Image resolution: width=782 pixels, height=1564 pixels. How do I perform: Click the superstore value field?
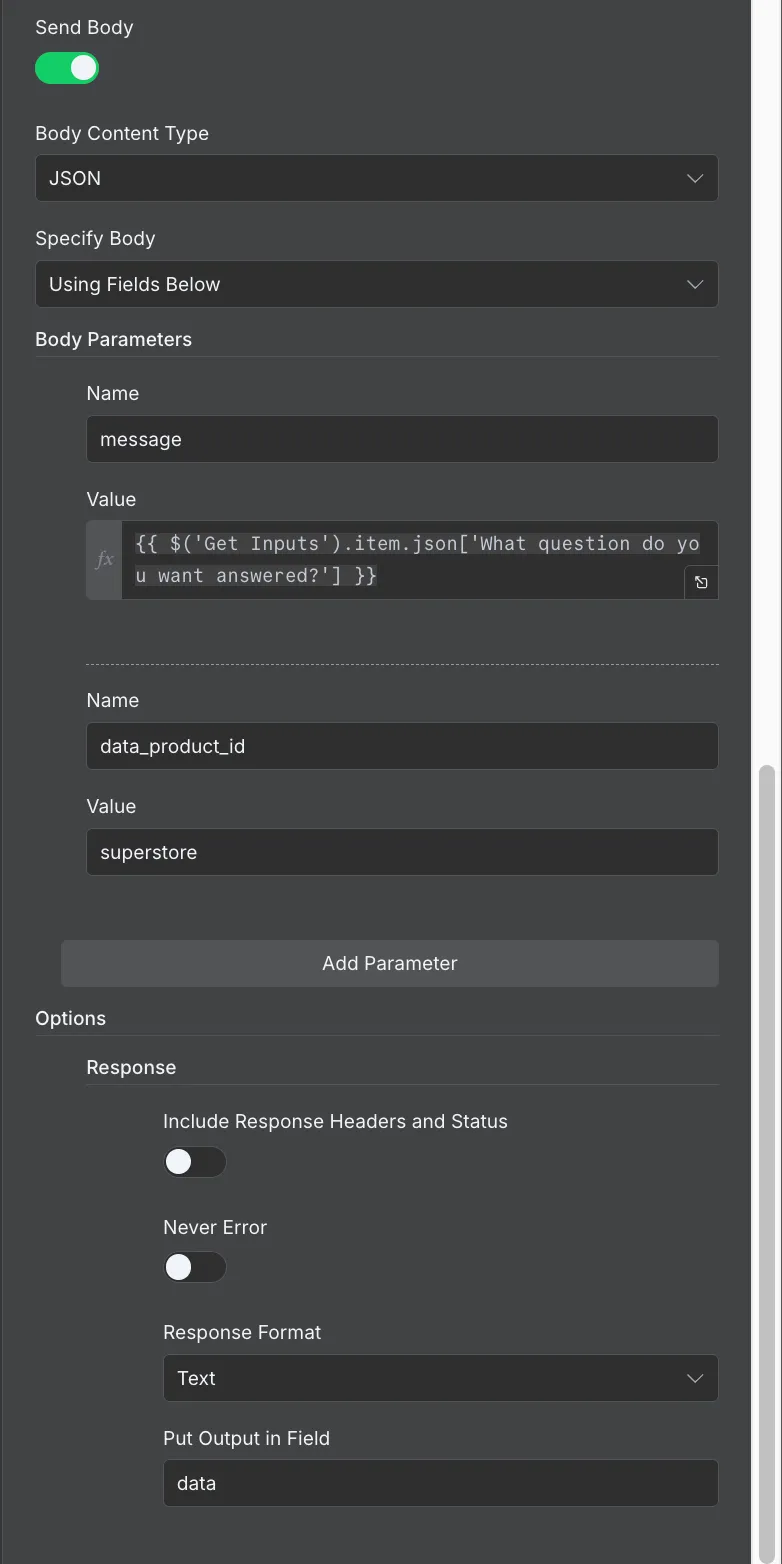tap(402, 852)
